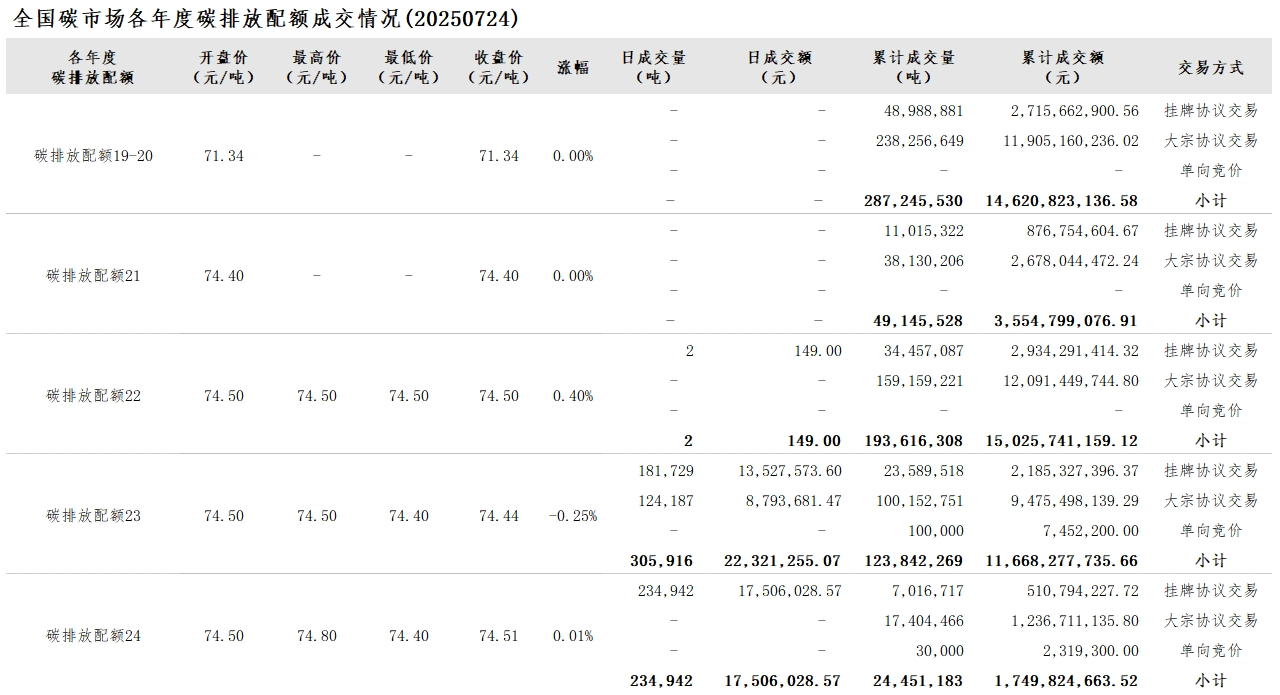Select the 碳排放配额21 row label
The width and height of the screenshot is (1280, 695).
tap(94, 276)
